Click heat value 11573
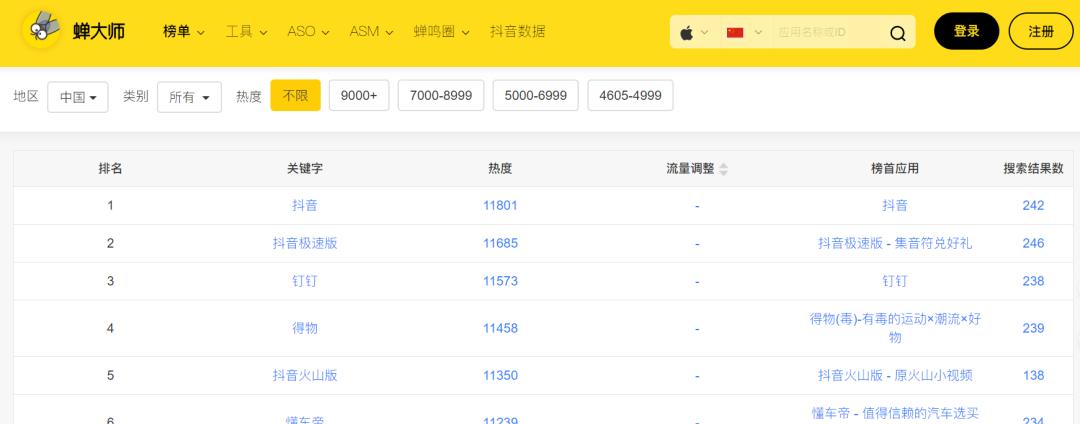Screen dimensions: 1080x424 500,281
